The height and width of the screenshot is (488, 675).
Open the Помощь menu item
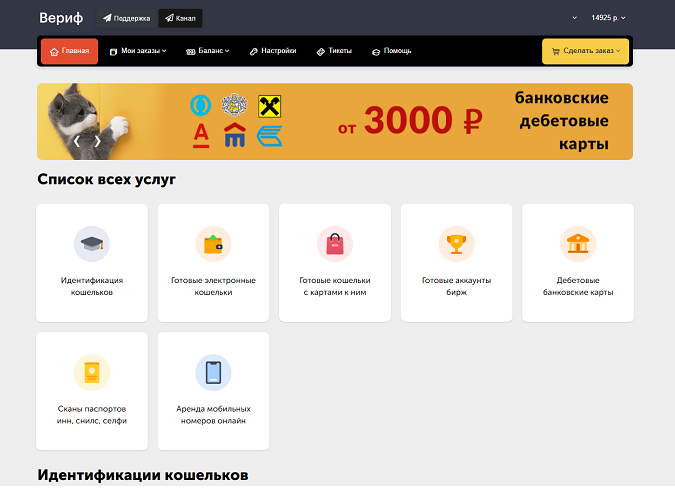(392, 51)
